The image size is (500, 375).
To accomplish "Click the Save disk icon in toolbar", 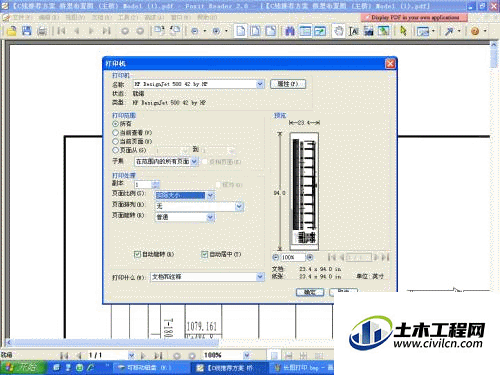I will point(27,31).
